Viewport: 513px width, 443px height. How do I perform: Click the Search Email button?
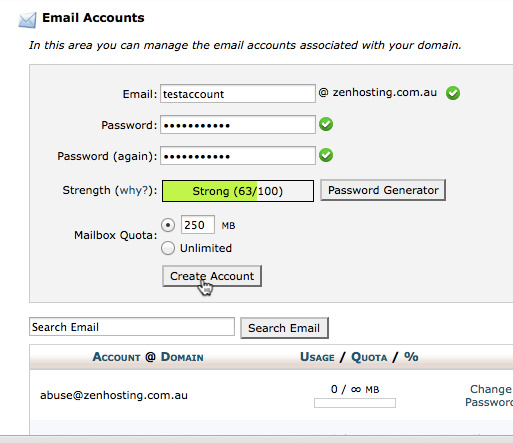284,328
